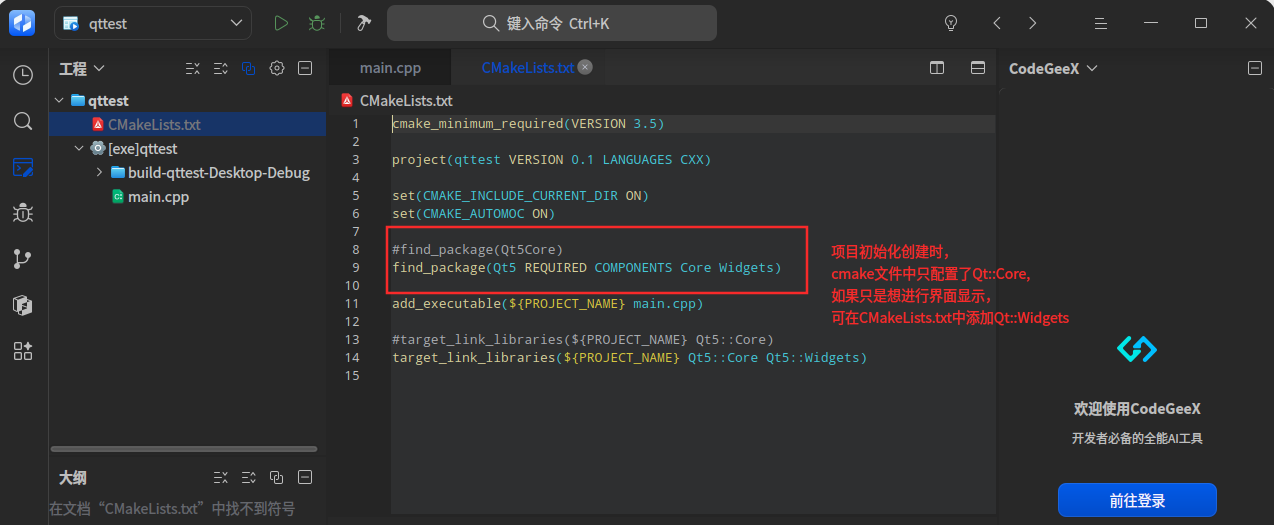Run the qttest project
The height and width of the screenshot is (525, 1274).
[282, 23]
